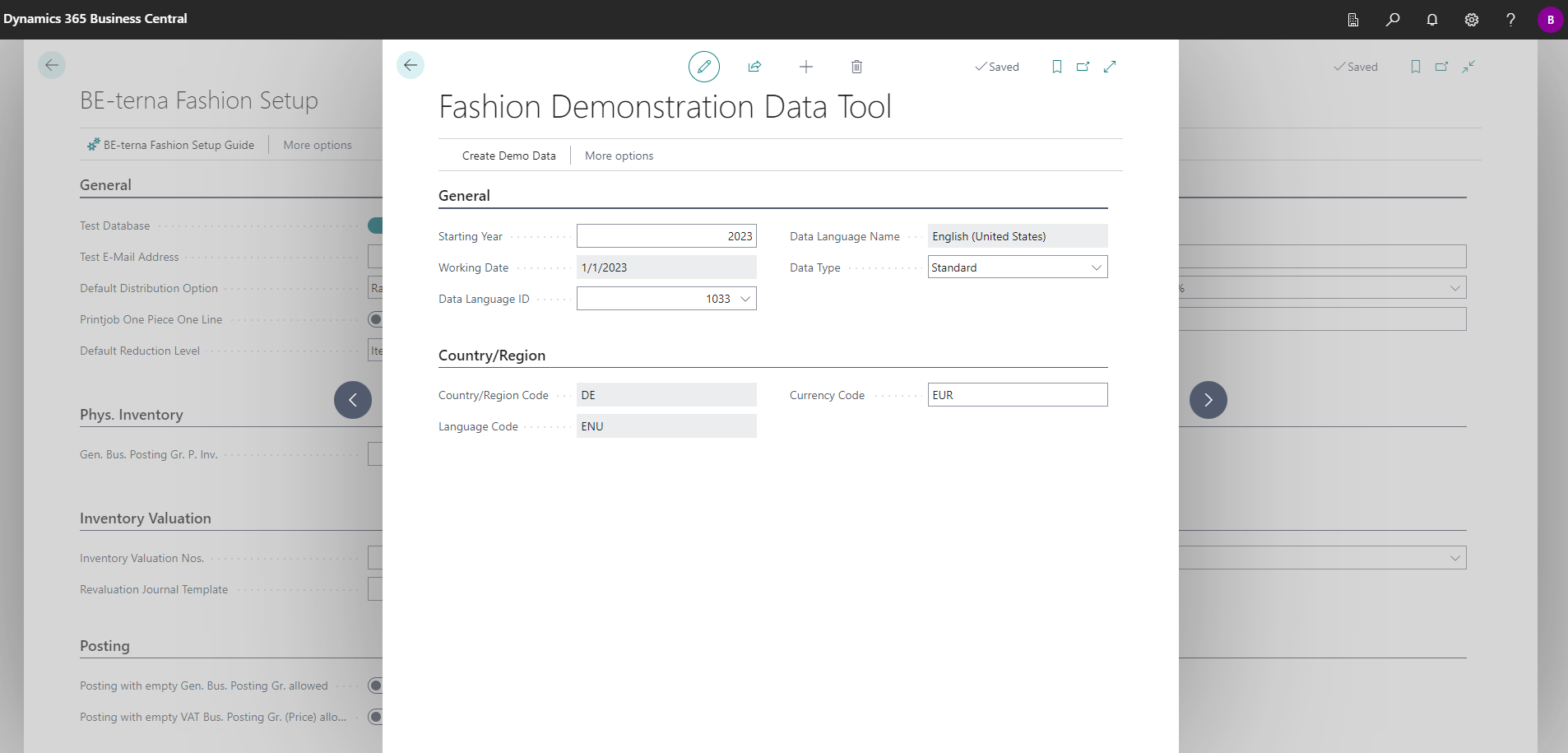Open the notifications bell
The width and height of the screenshot is (1568, 753).
point(1432,20)
